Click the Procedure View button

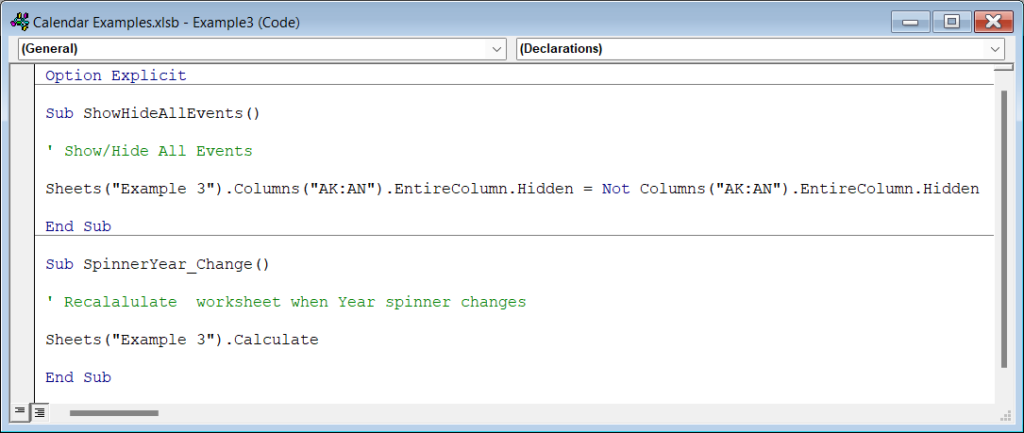[19, 412]
